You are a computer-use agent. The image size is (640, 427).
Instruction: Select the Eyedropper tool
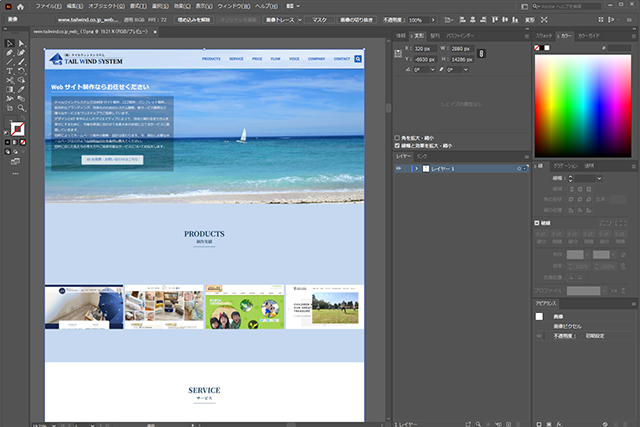pos(21,89)
